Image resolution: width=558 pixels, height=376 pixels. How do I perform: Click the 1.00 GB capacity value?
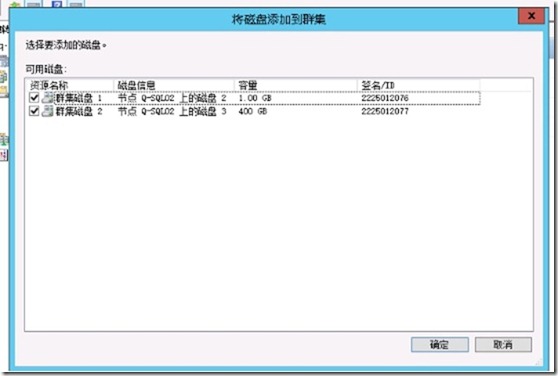255,98
